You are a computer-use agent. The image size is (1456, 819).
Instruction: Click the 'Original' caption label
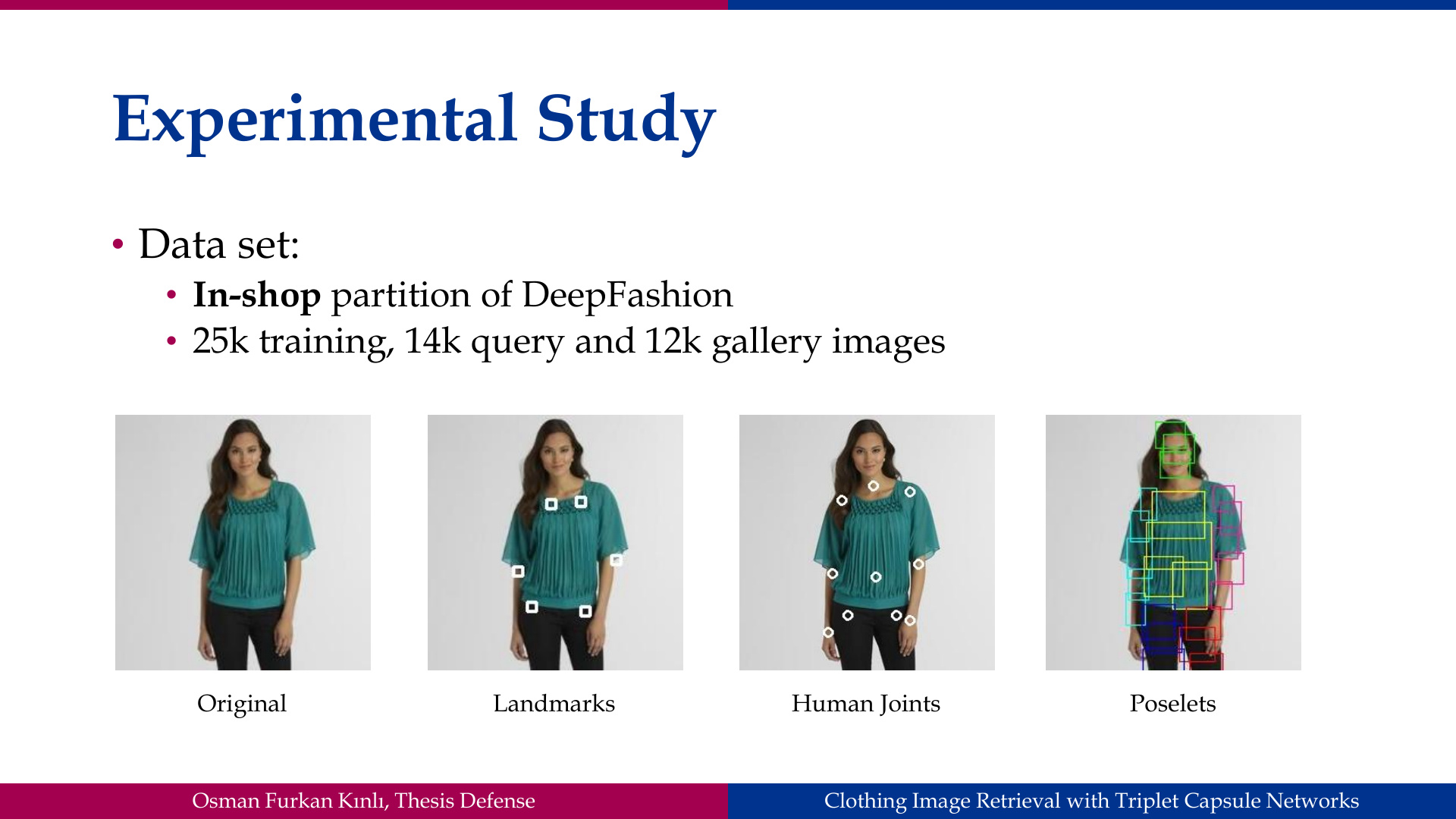pyautogui.click(x=242, y=704)
